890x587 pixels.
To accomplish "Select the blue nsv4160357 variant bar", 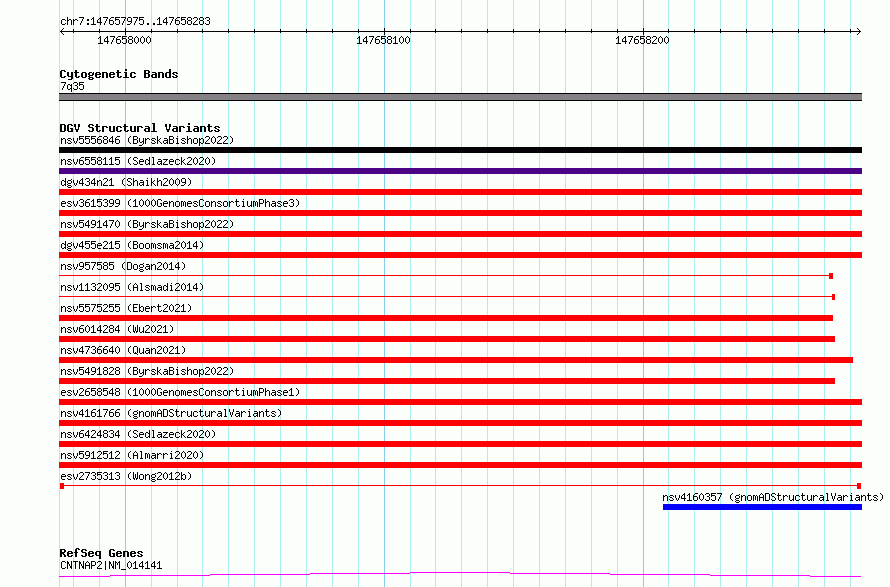I will point(762,507).
